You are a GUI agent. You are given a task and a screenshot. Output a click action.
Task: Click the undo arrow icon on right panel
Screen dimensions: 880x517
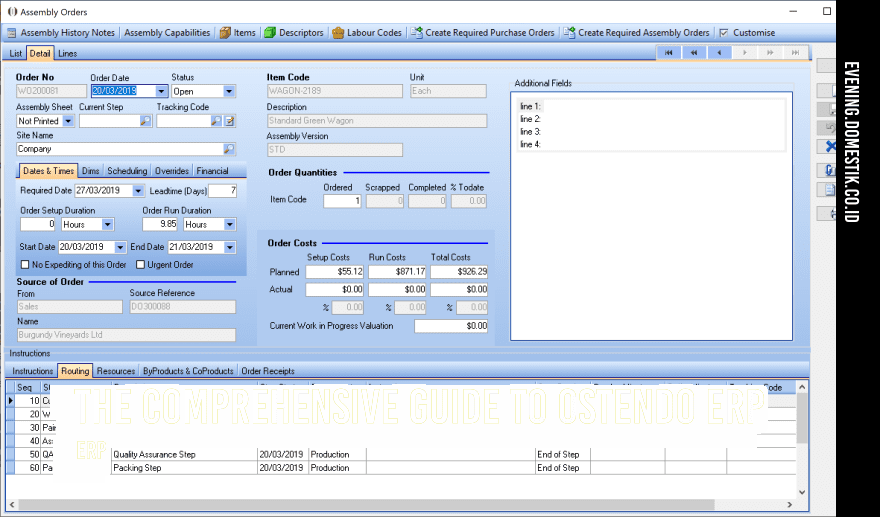click(829, 129)
